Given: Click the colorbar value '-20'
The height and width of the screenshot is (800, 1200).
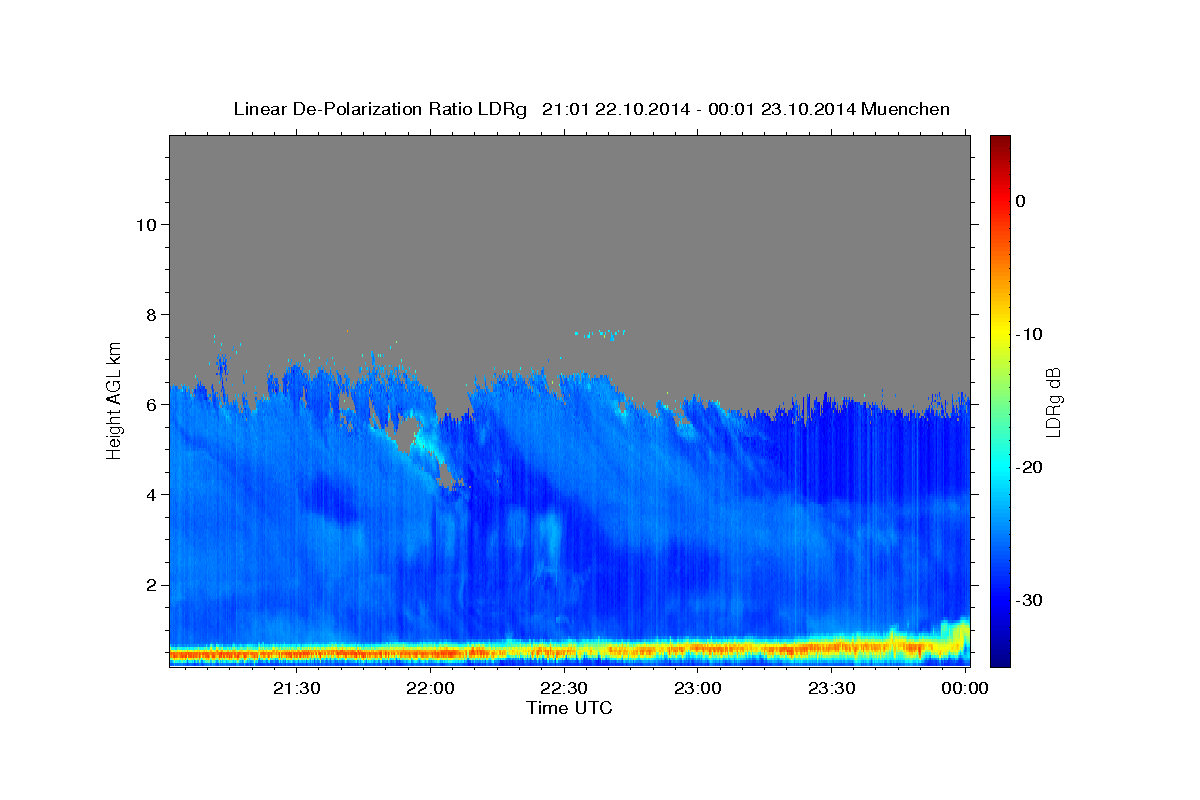Looking at the screenshot, I should click(1029, 467).
